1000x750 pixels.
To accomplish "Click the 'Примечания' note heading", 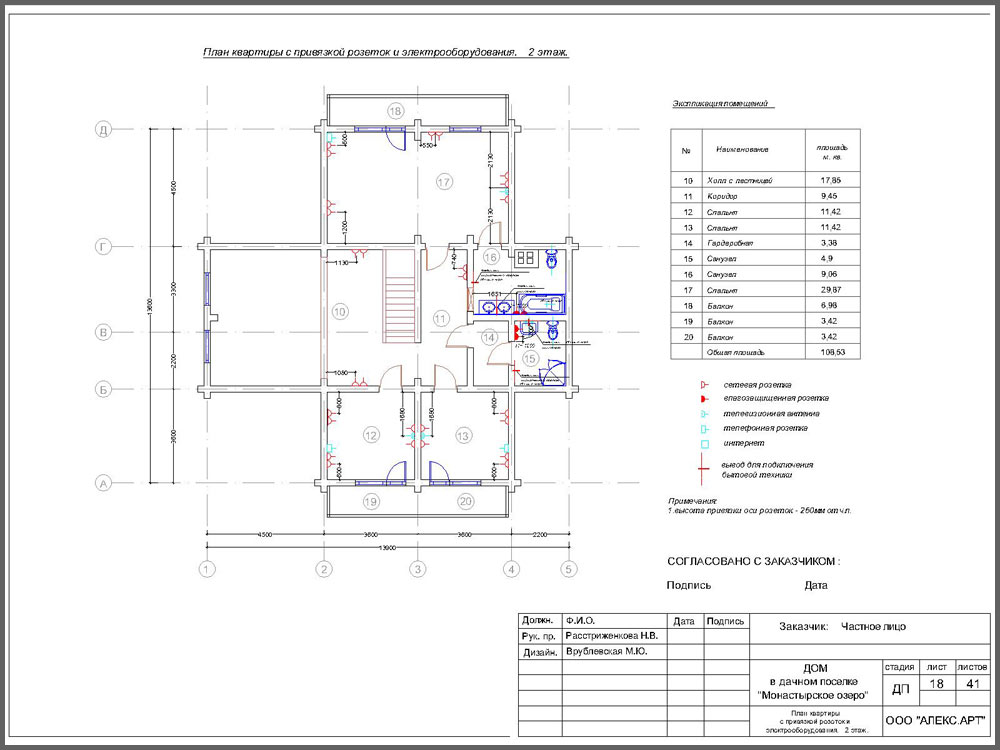I will (x=692, y=501).
